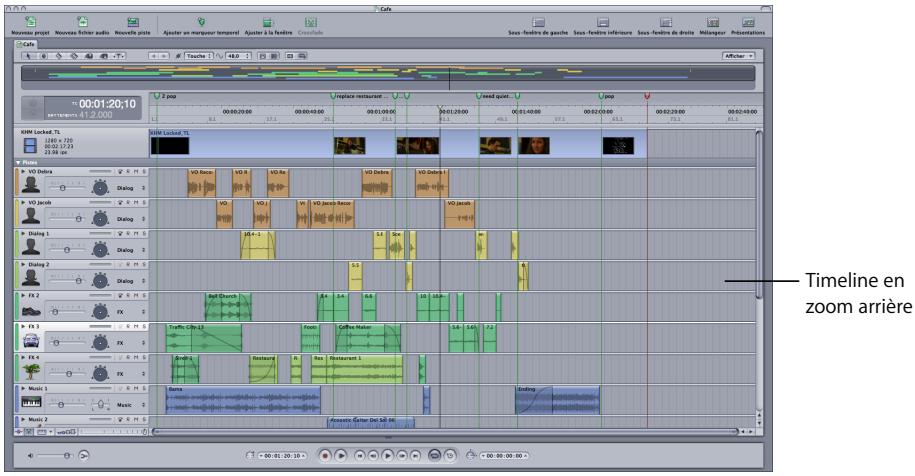Click the Présentations toolbar icon
The image size is (915, 476).
click(748, 22)
